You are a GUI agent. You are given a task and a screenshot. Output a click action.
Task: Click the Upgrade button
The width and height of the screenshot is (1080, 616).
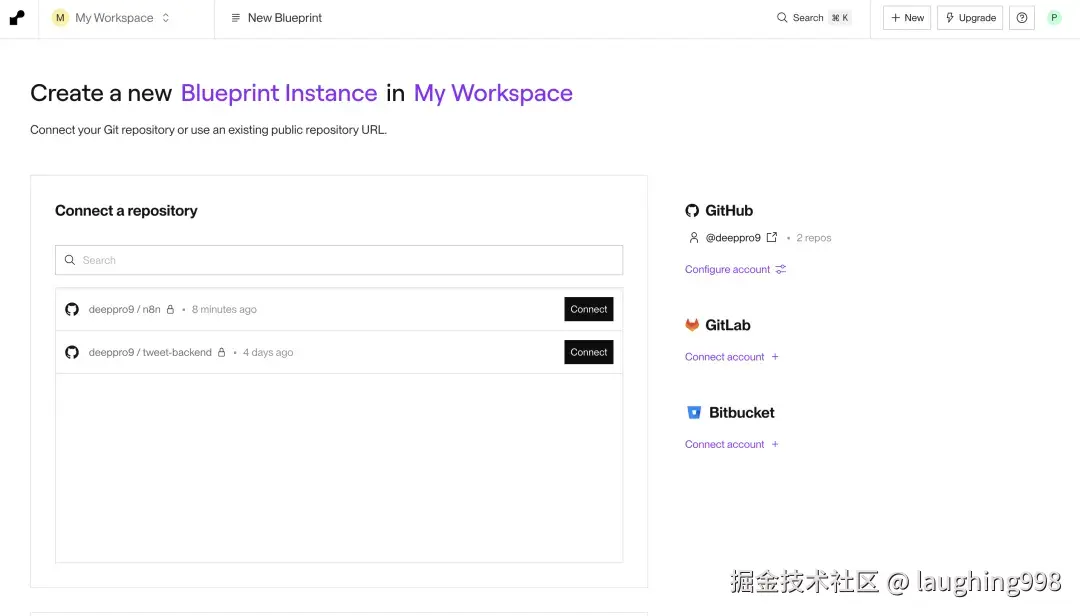click(970, 18)
